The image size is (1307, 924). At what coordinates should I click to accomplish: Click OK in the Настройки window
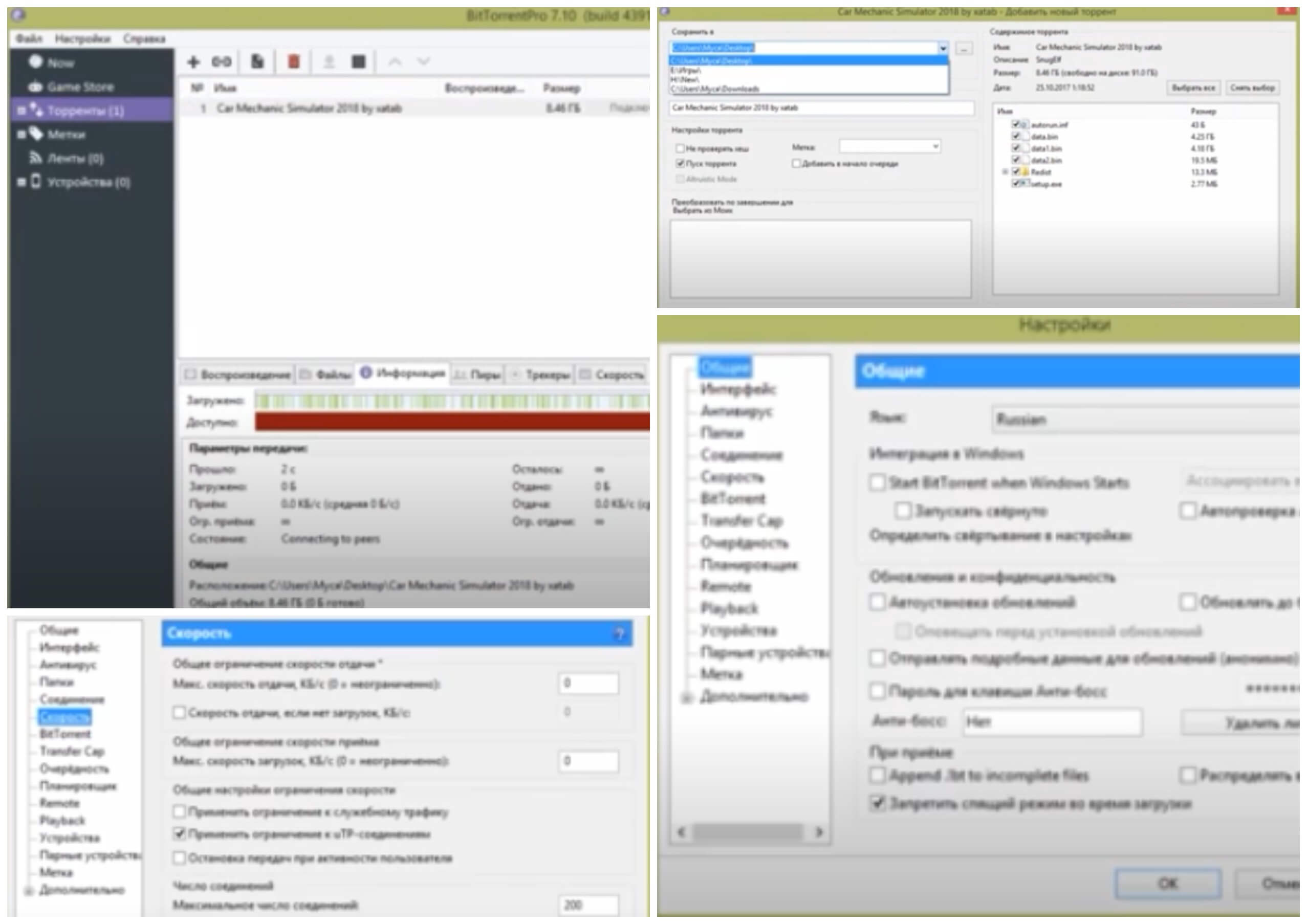1167,883
